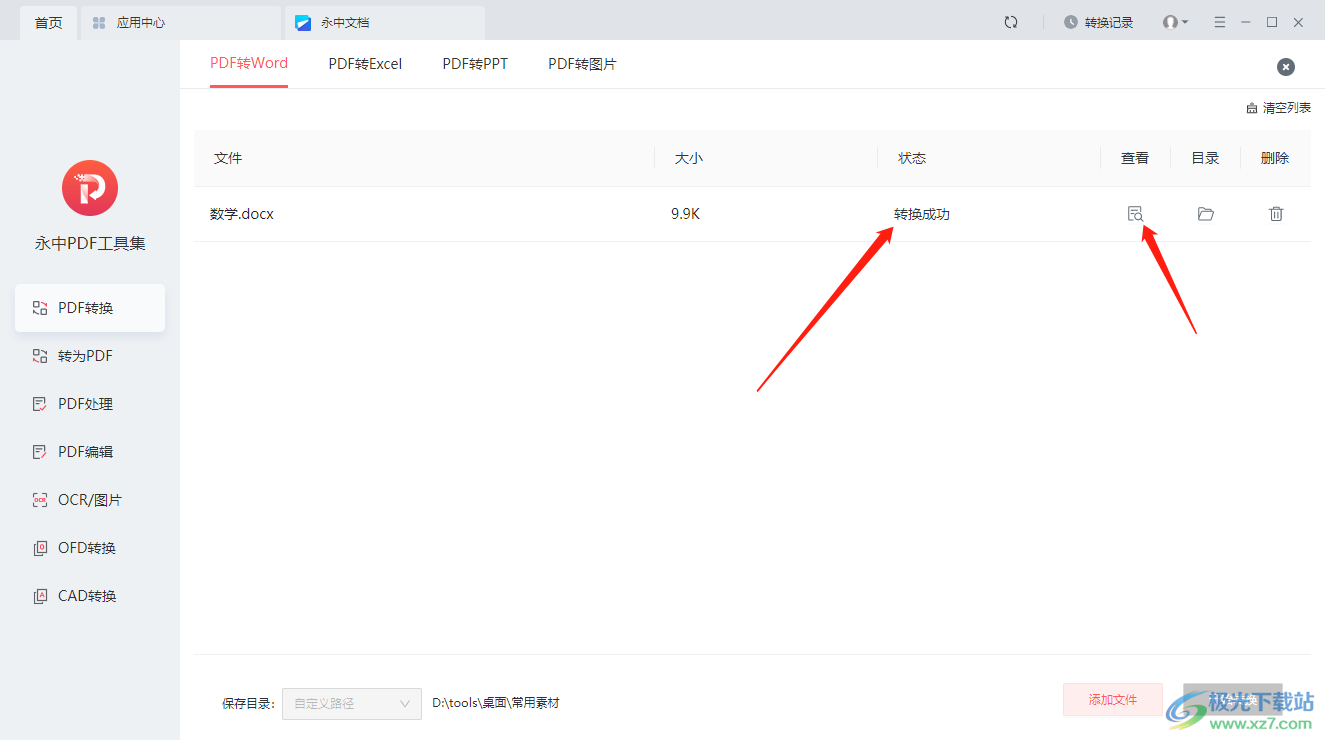The image size is (1325, 740).
Task: Open the 首页 tab
Action: coord(48,22)
